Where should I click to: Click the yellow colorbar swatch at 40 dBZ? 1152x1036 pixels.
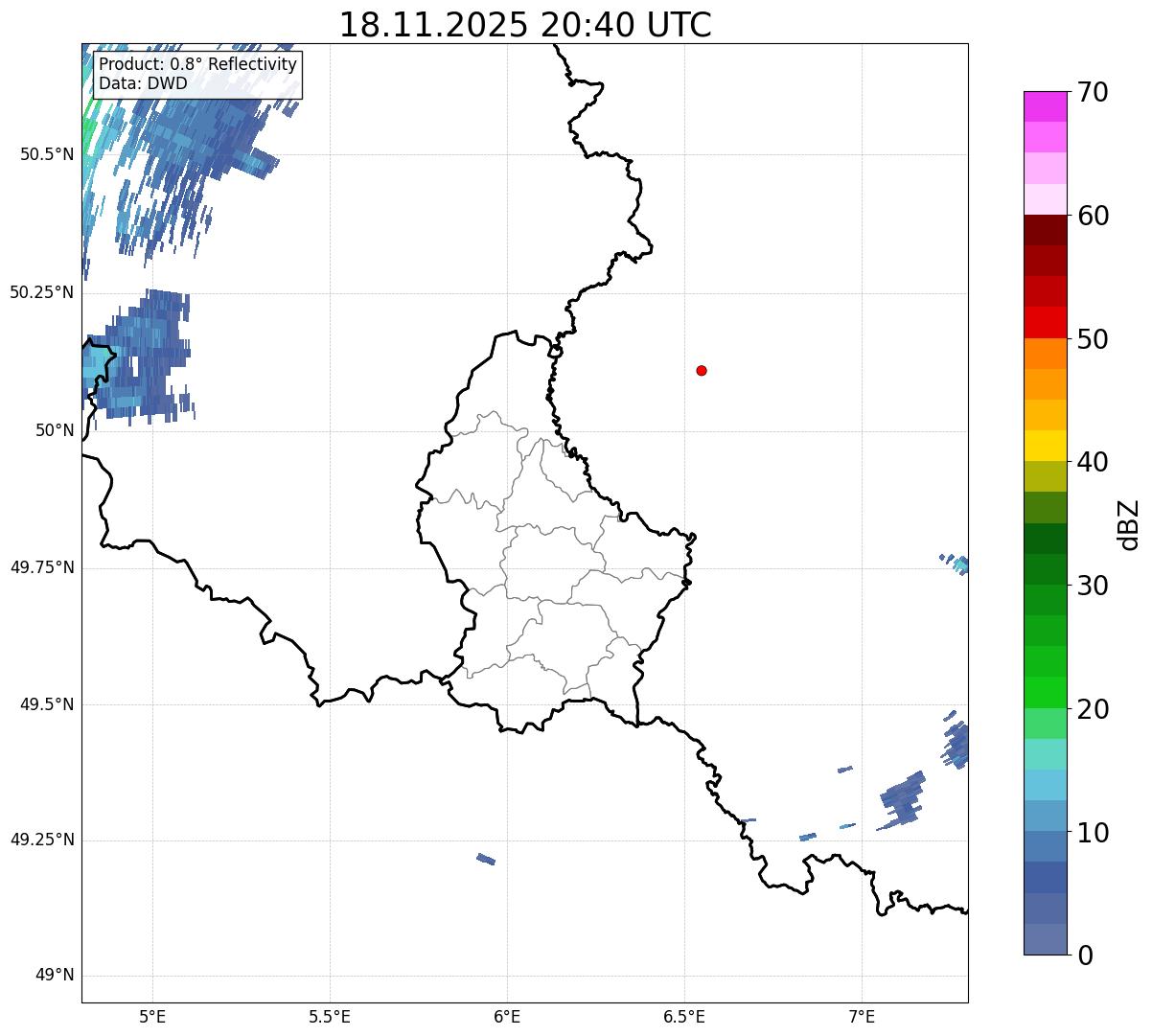pyautogui.click(x=1045, y=446)
